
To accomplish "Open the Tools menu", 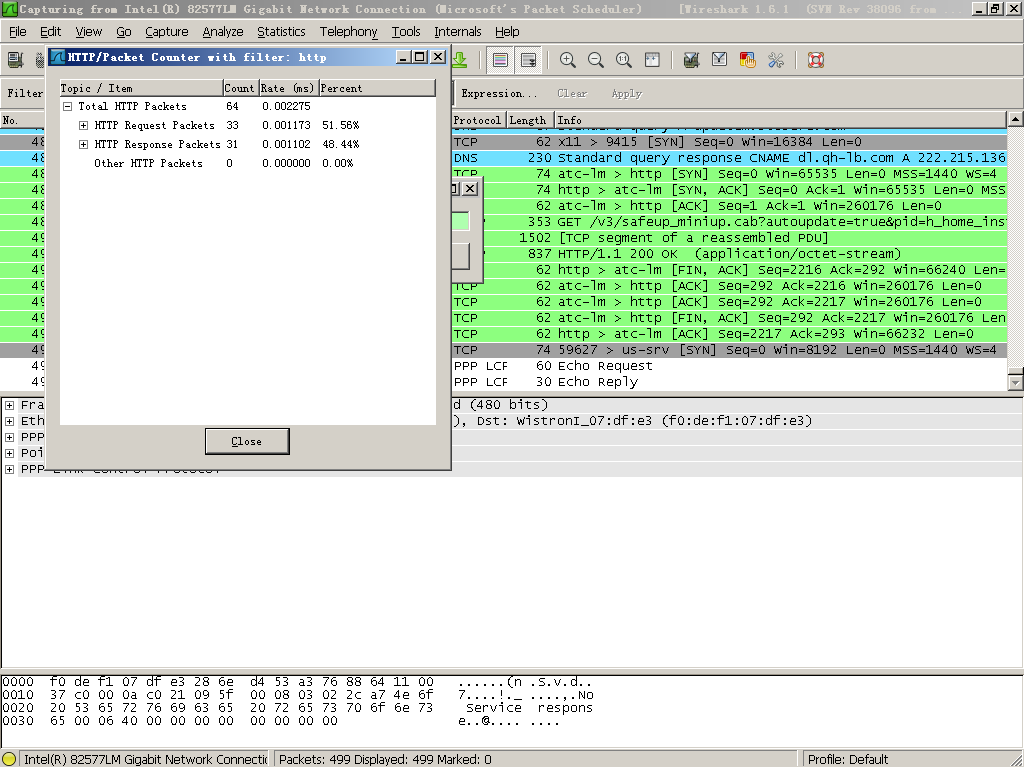I will pyautogui.click(x=406, y=31).
